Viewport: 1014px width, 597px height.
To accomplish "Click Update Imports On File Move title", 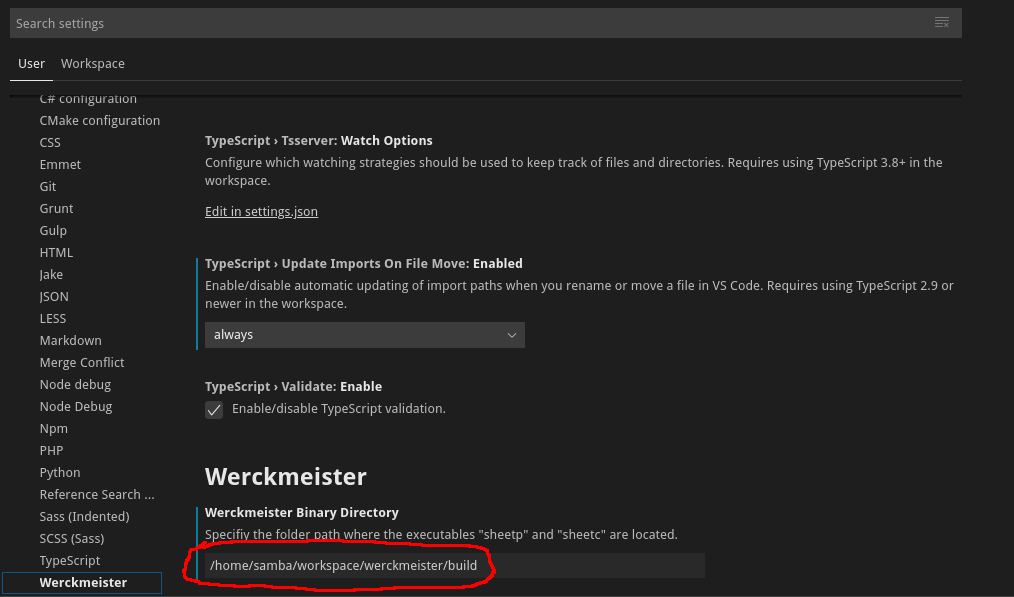I will [x=363, y=263].
